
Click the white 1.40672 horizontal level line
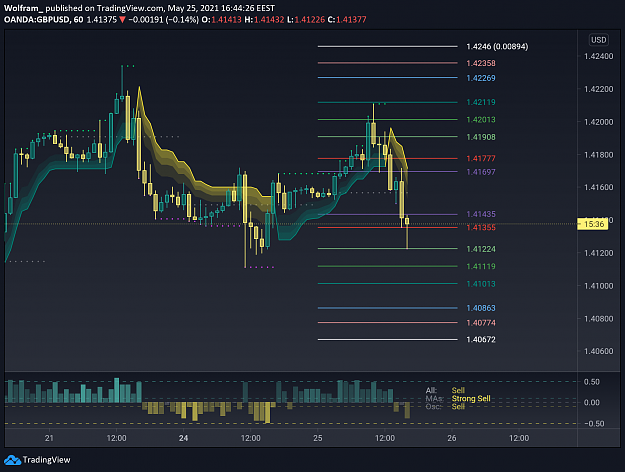(x=387, y=340)
